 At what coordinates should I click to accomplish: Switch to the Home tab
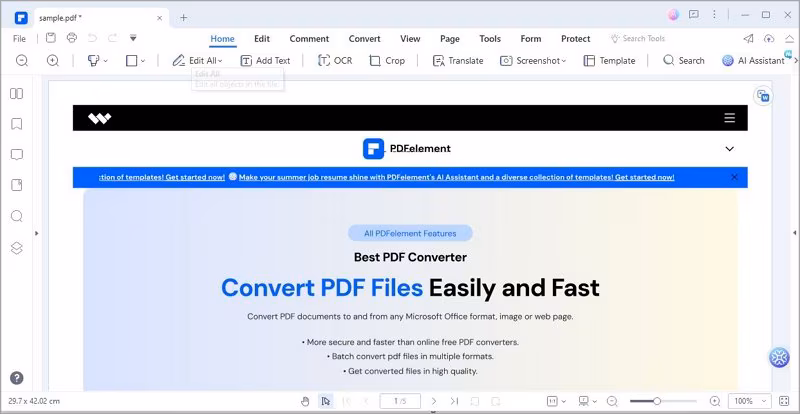[x=222, y=38]
